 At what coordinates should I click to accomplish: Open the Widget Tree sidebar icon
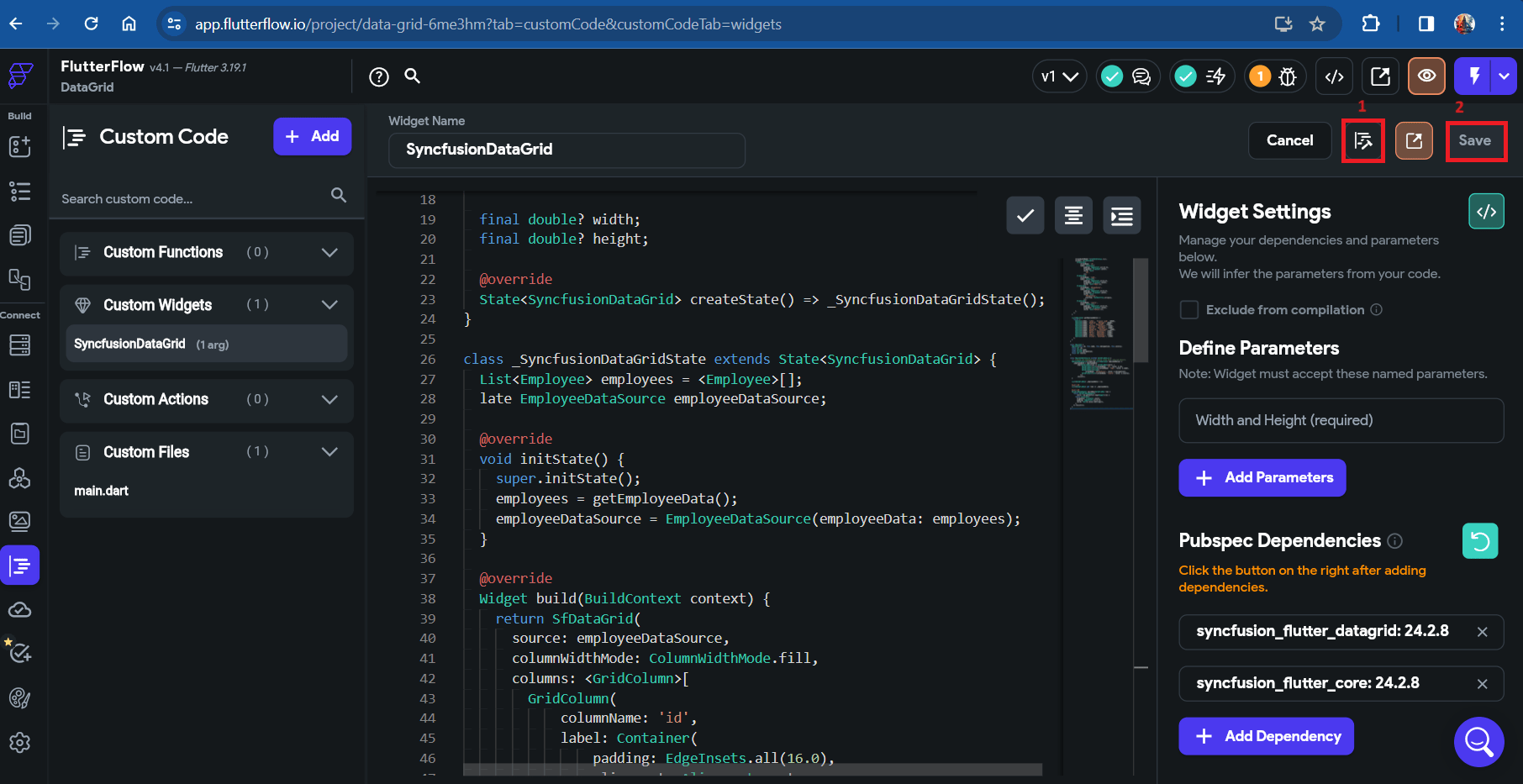(x=20, y=192)
